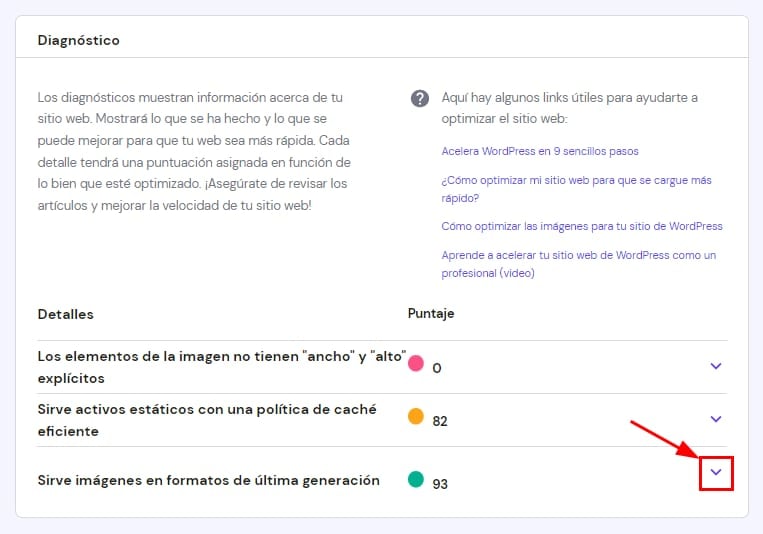Click the "Puntaje" column header
763x534 pixels.
point(431,313)
